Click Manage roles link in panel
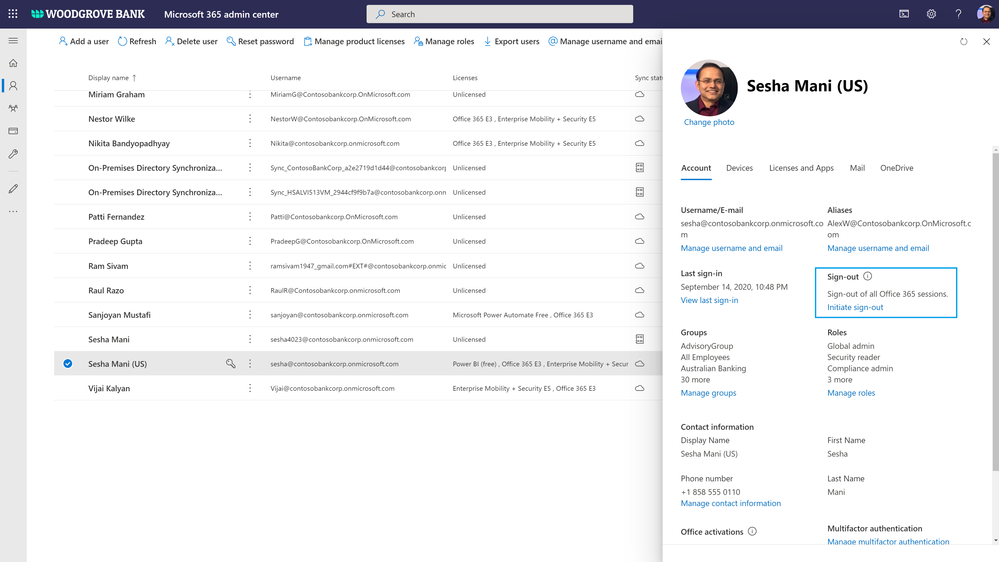The height and width of the screenshot is (562, 999). pyautogui.click(x=851, y=393)
